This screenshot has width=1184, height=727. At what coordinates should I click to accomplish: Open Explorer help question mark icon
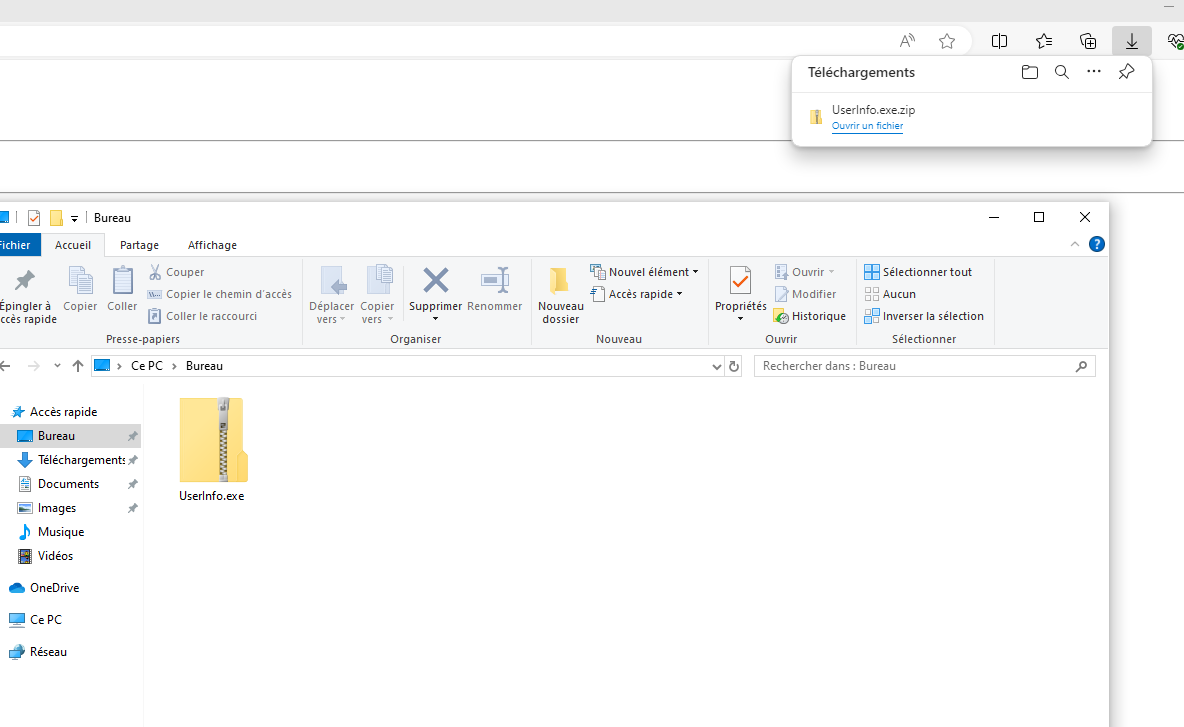pos(1096,244)
